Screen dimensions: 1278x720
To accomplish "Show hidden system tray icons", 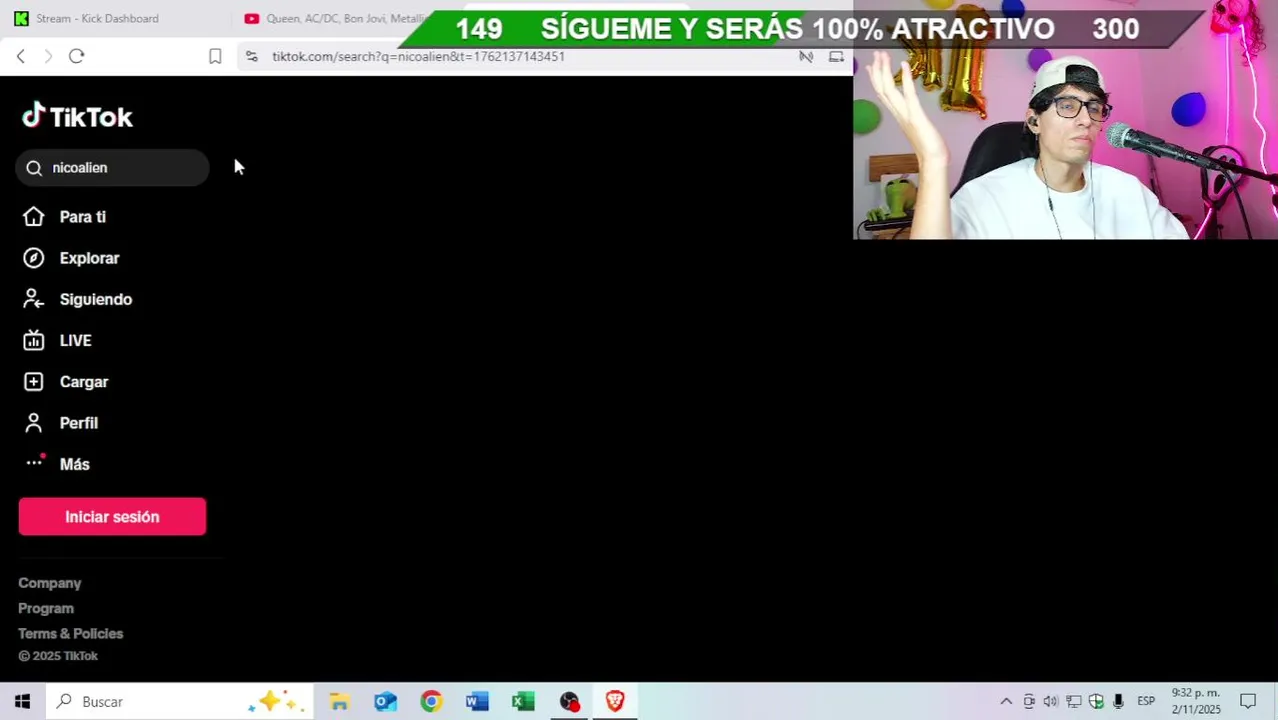I will [1006, 702].
